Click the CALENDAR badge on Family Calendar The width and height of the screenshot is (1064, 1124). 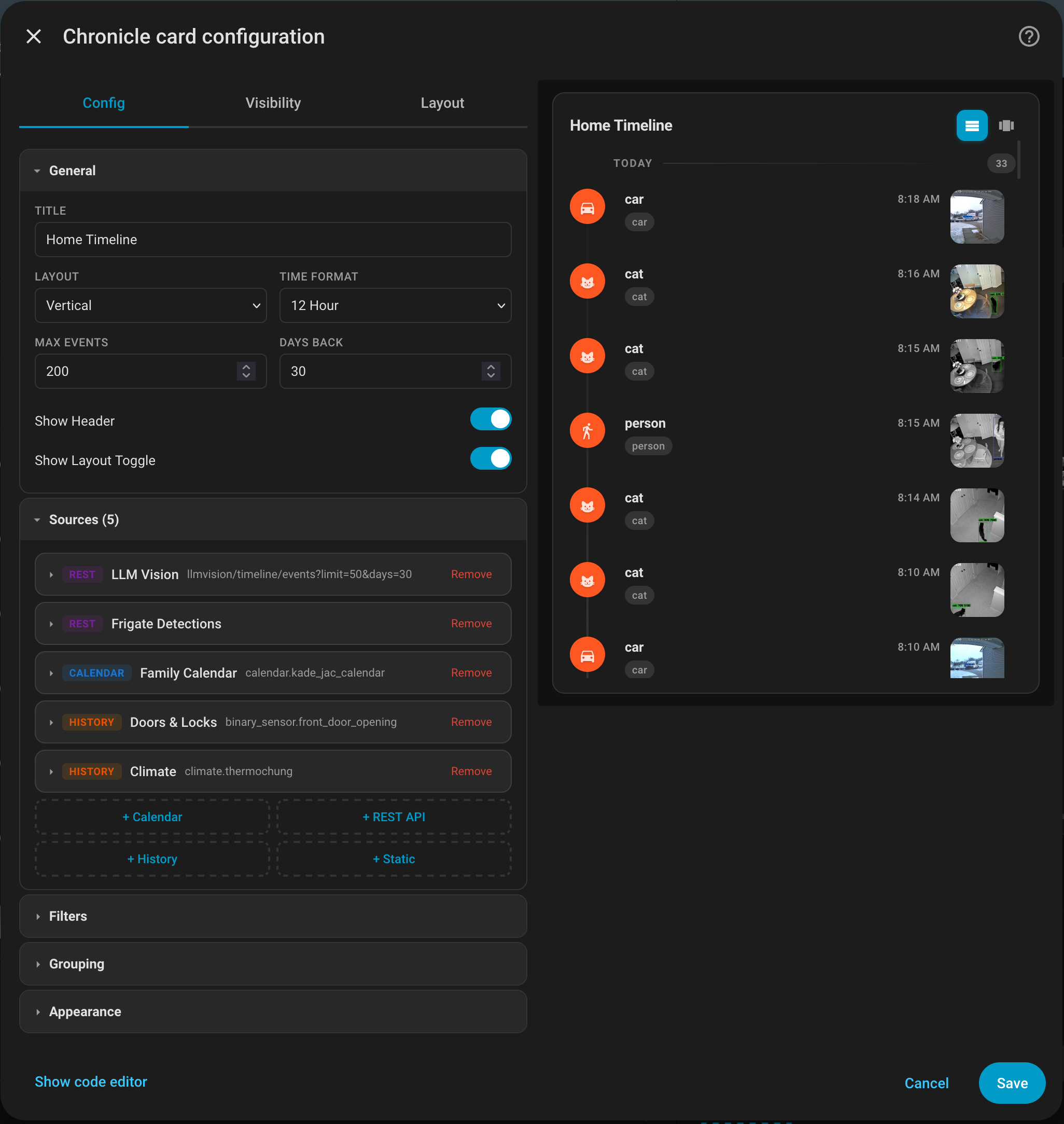96,672
